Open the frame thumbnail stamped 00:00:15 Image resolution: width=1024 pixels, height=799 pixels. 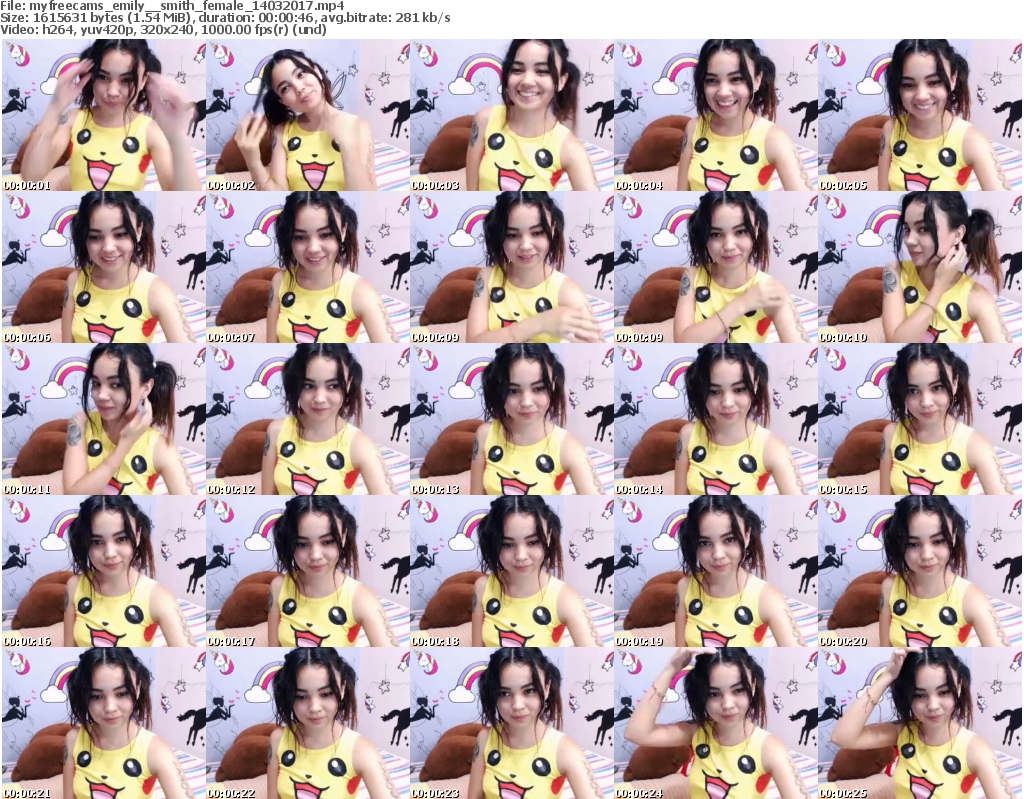tap(920, 419)
